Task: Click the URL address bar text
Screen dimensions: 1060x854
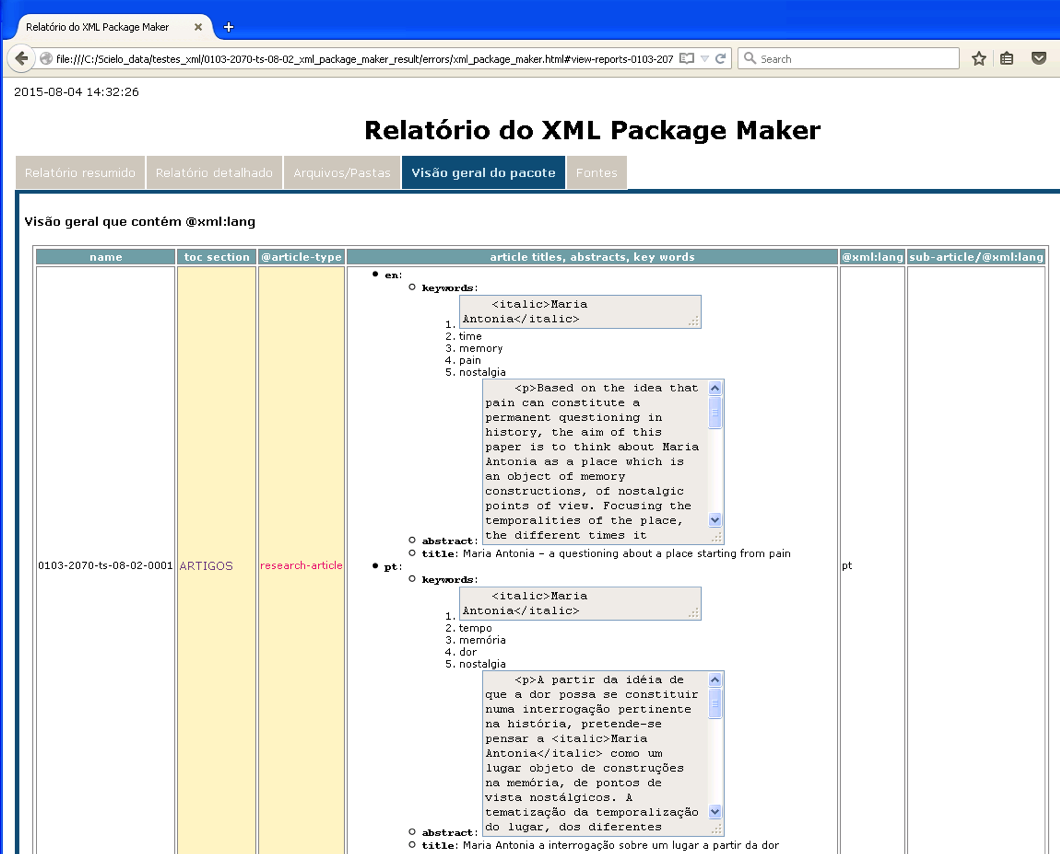Action: click(364, 59)
